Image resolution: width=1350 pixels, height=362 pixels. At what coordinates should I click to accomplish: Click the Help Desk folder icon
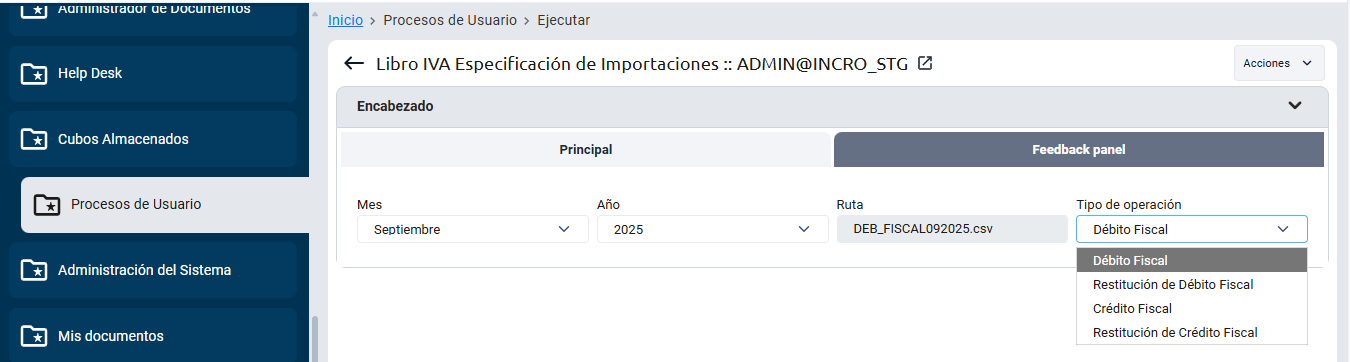(x=34, y=73)
